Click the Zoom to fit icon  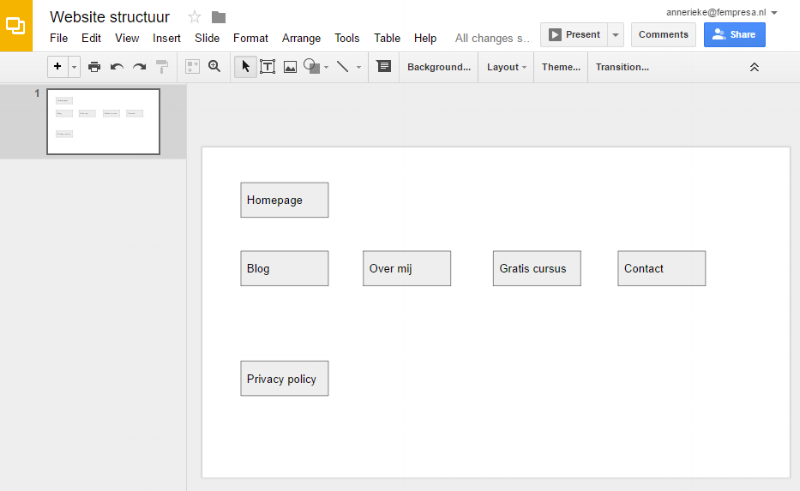tap(192, 67)
